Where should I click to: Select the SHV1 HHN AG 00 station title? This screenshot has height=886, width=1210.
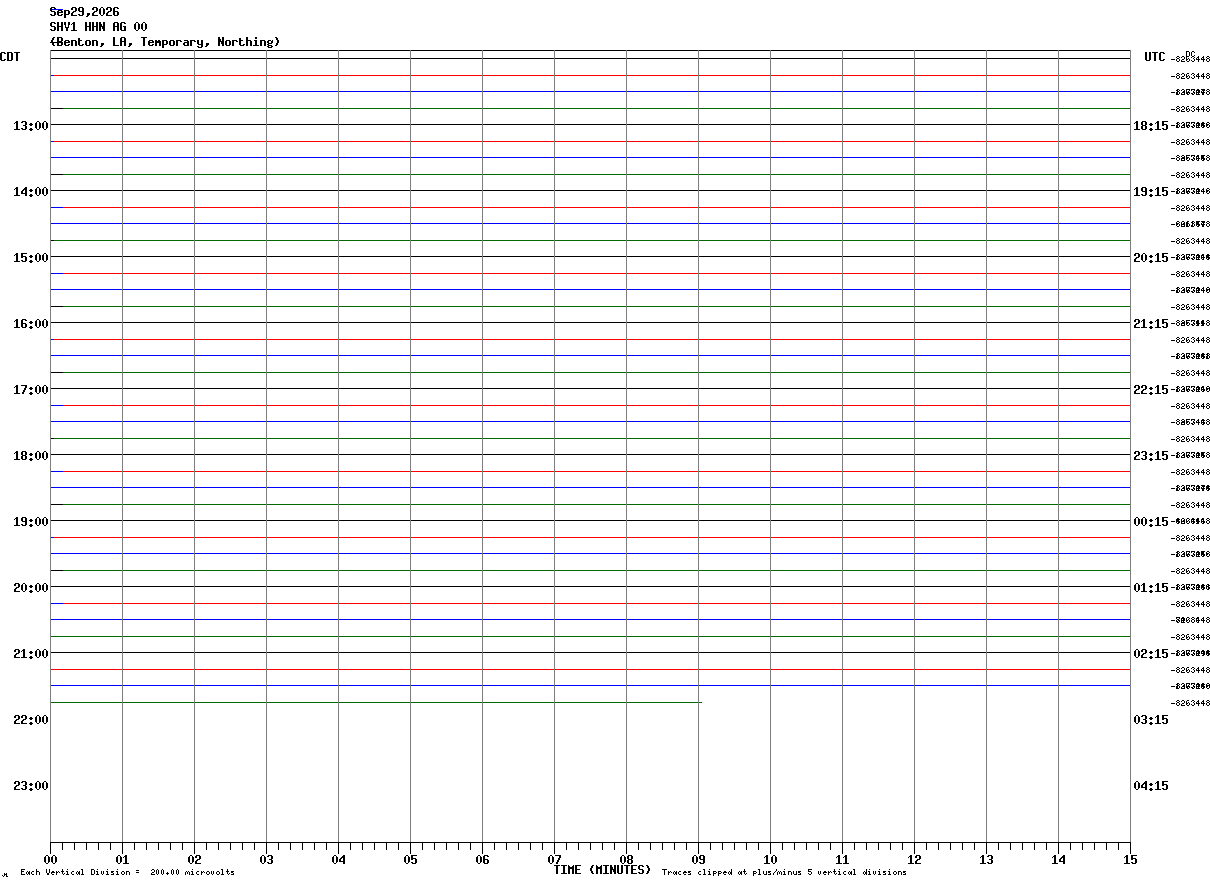[99, 27]
